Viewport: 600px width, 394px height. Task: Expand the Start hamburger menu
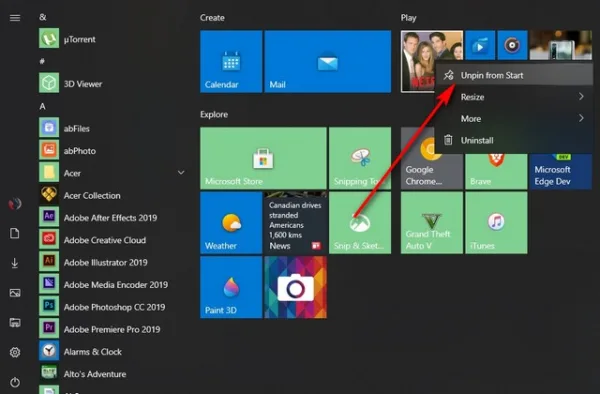15,18
